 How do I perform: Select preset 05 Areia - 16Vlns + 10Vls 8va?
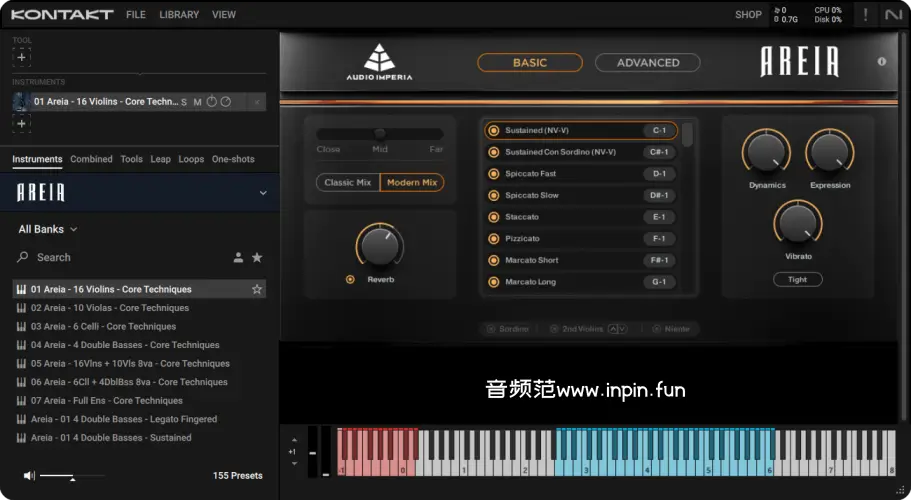click(x=139, y=364)
